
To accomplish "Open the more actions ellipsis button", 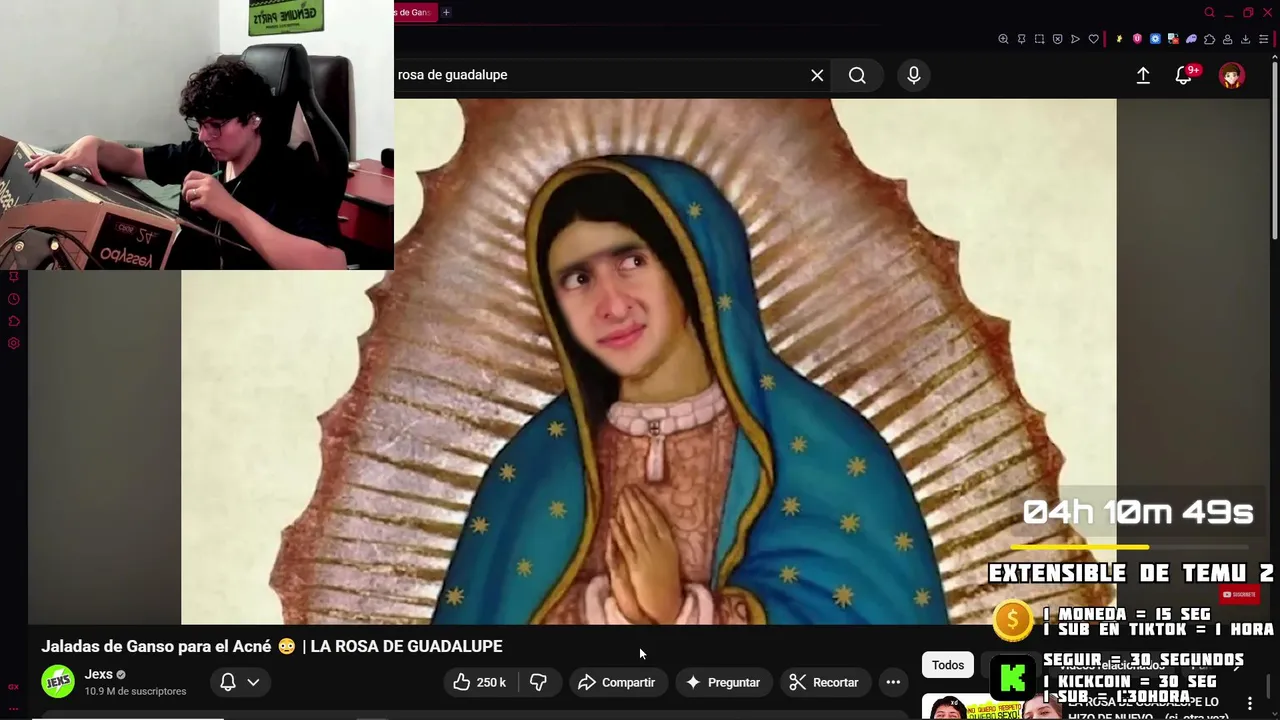I will 893,682.
